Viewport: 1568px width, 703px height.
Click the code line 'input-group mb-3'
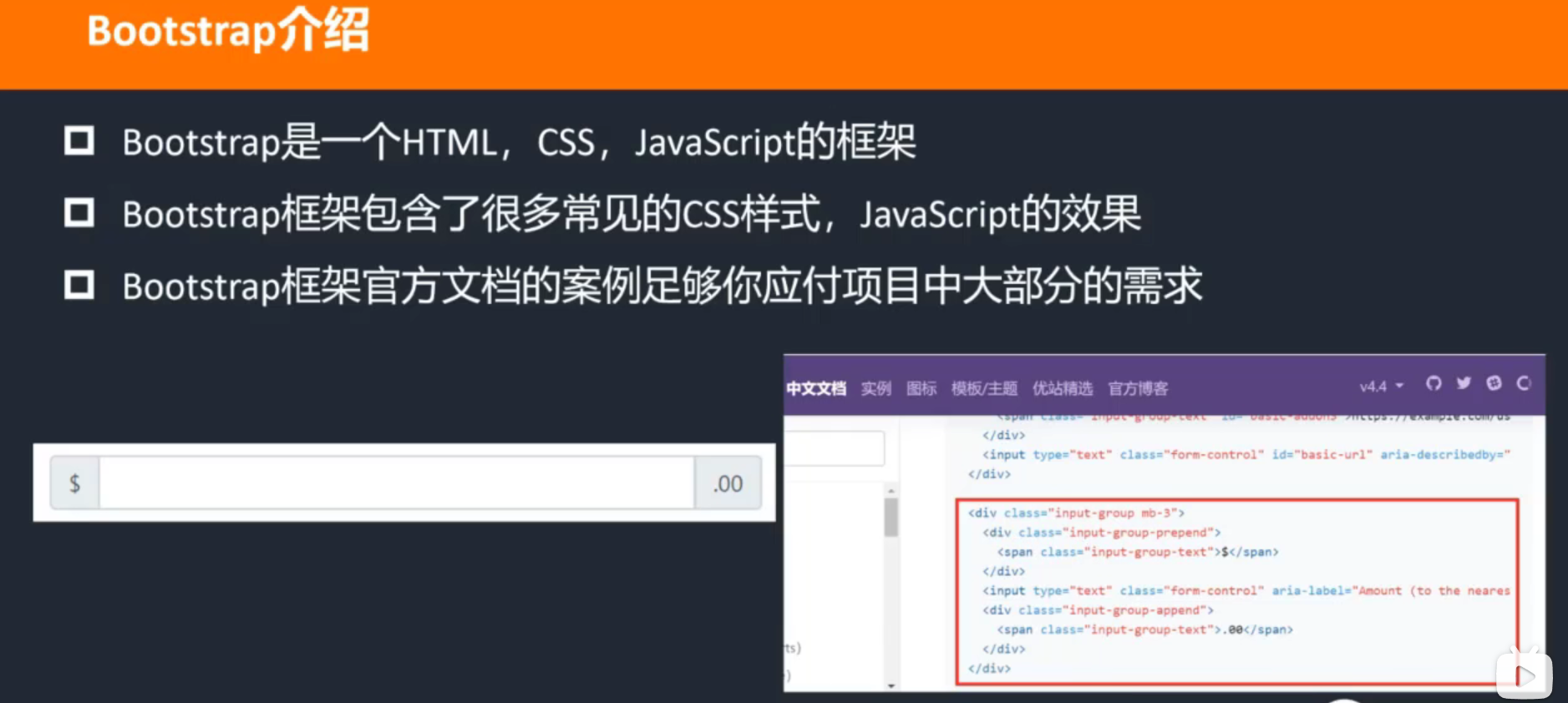(1076, 513)
